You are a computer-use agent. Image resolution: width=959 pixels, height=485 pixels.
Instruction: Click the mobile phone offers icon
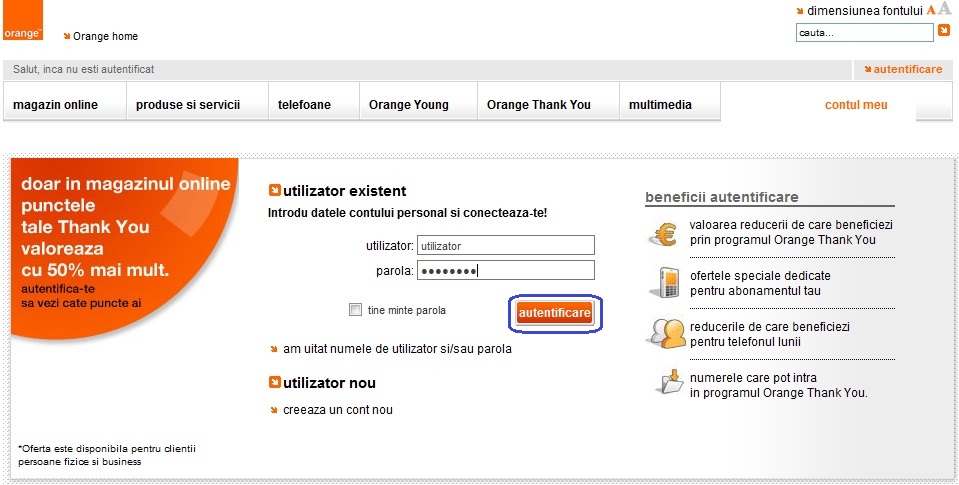(x=664, y=283)
